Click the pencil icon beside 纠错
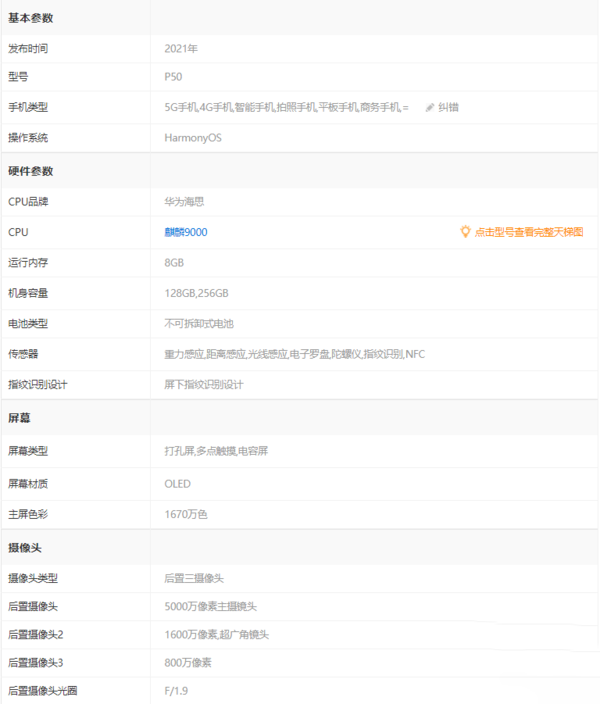Screen dimensions: 600x704 pos(430,107)
